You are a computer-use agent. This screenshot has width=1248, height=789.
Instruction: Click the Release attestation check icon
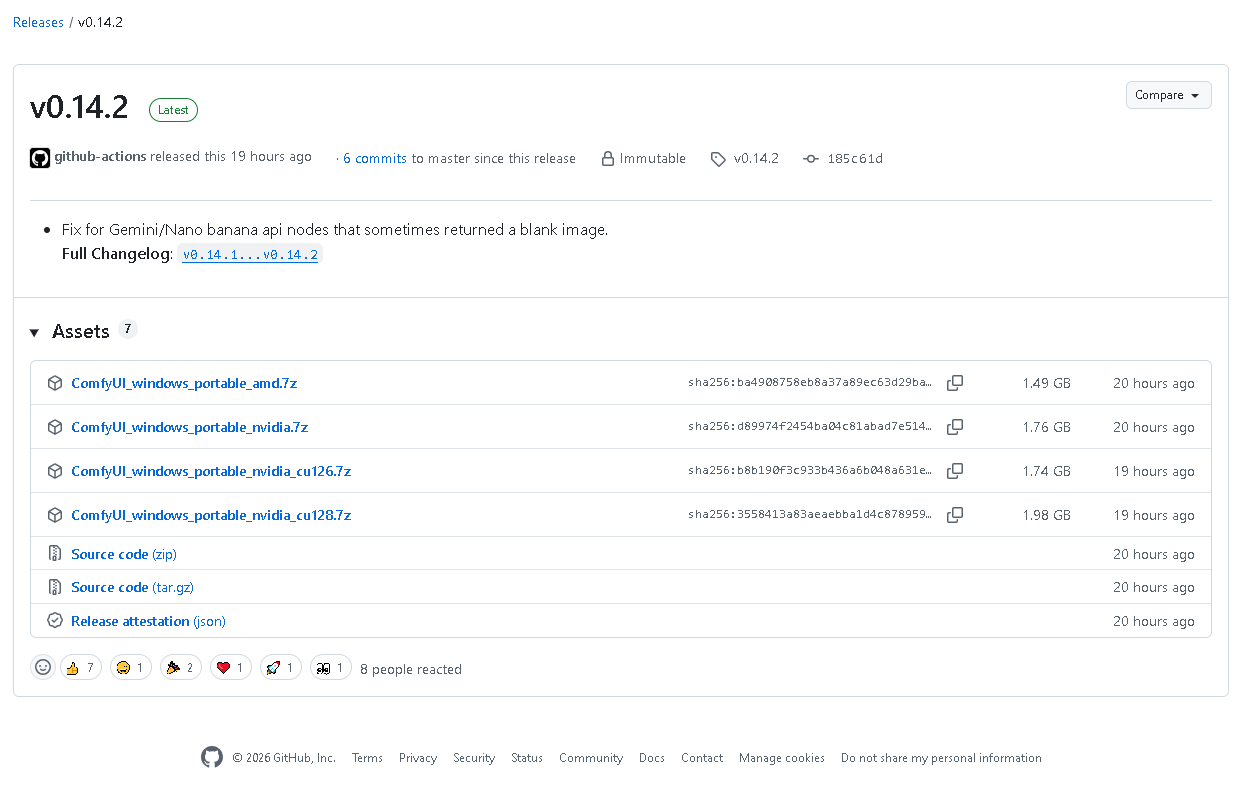(x=55, y=621)
